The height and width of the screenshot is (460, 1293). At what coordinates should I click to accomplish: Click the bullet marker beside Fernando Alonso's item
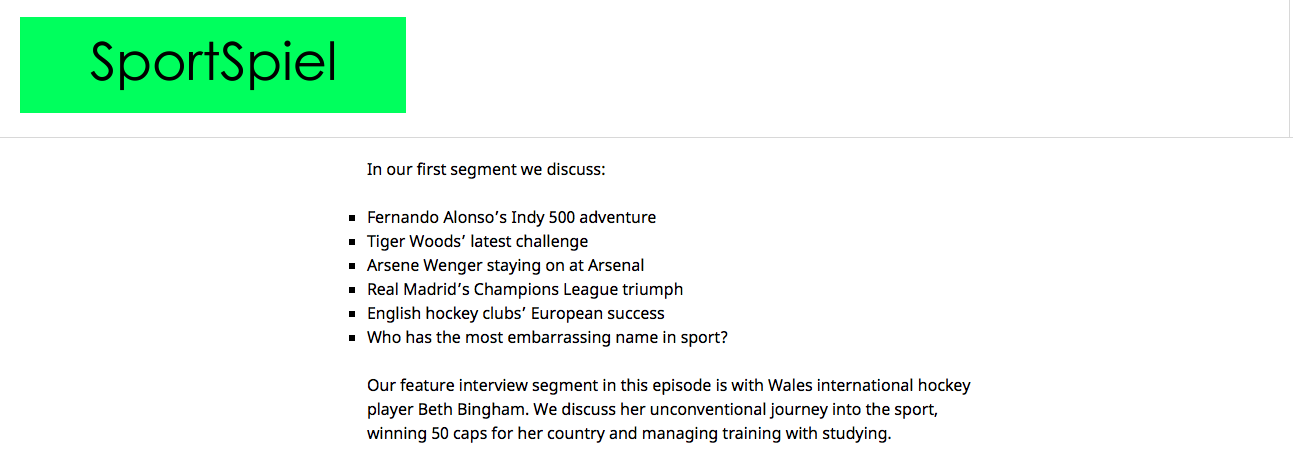click(352, 218)
